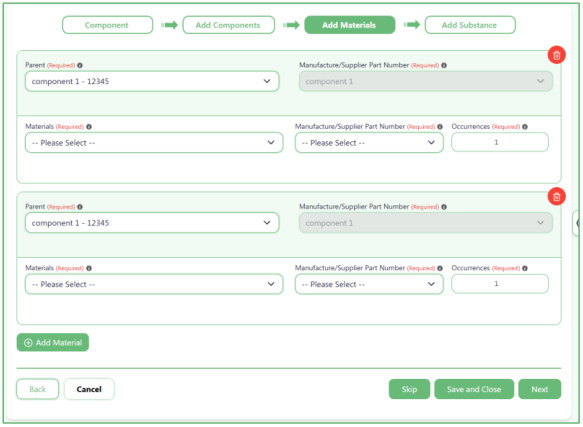Go to the Add Components step
The image size is (583, 427).
(x=229, y=25)
